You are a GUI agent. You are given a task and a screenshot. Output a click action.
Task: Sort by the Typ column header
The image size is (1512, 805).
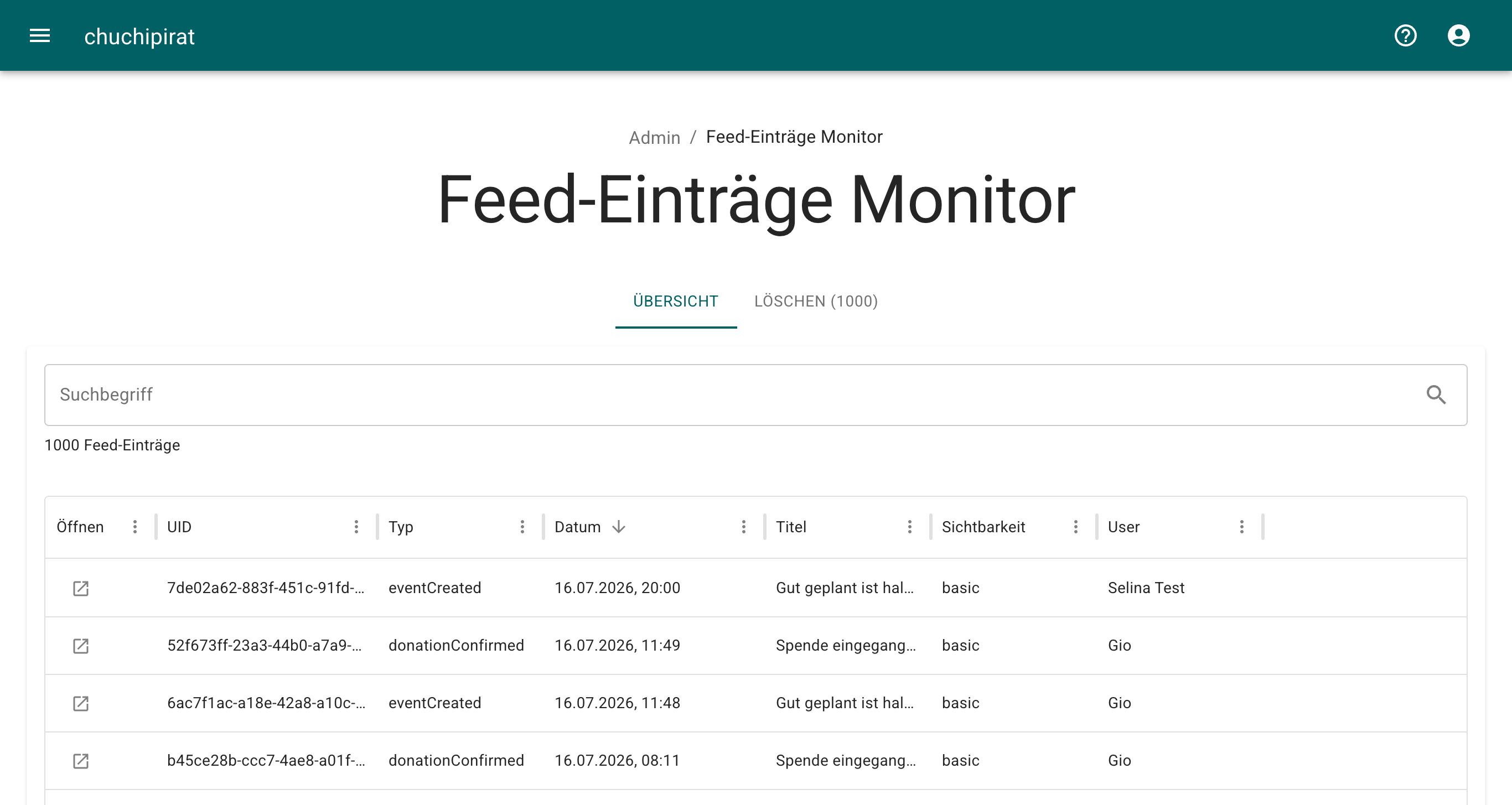pyautogui.click(x=401, y=527)
